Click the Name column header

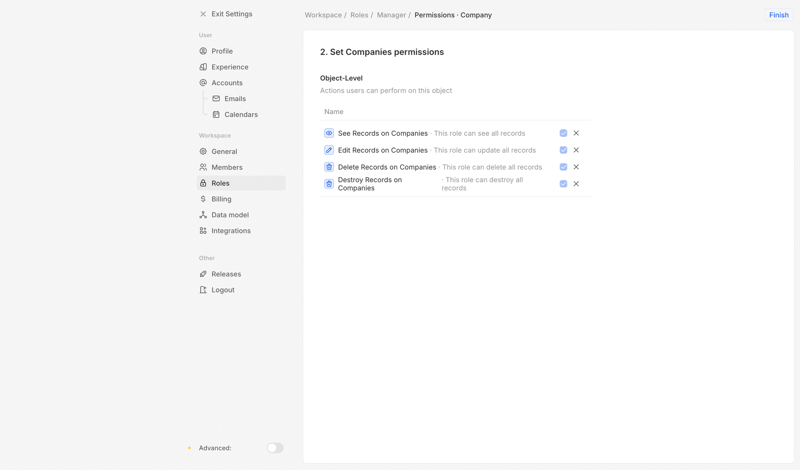pos(334,112)
